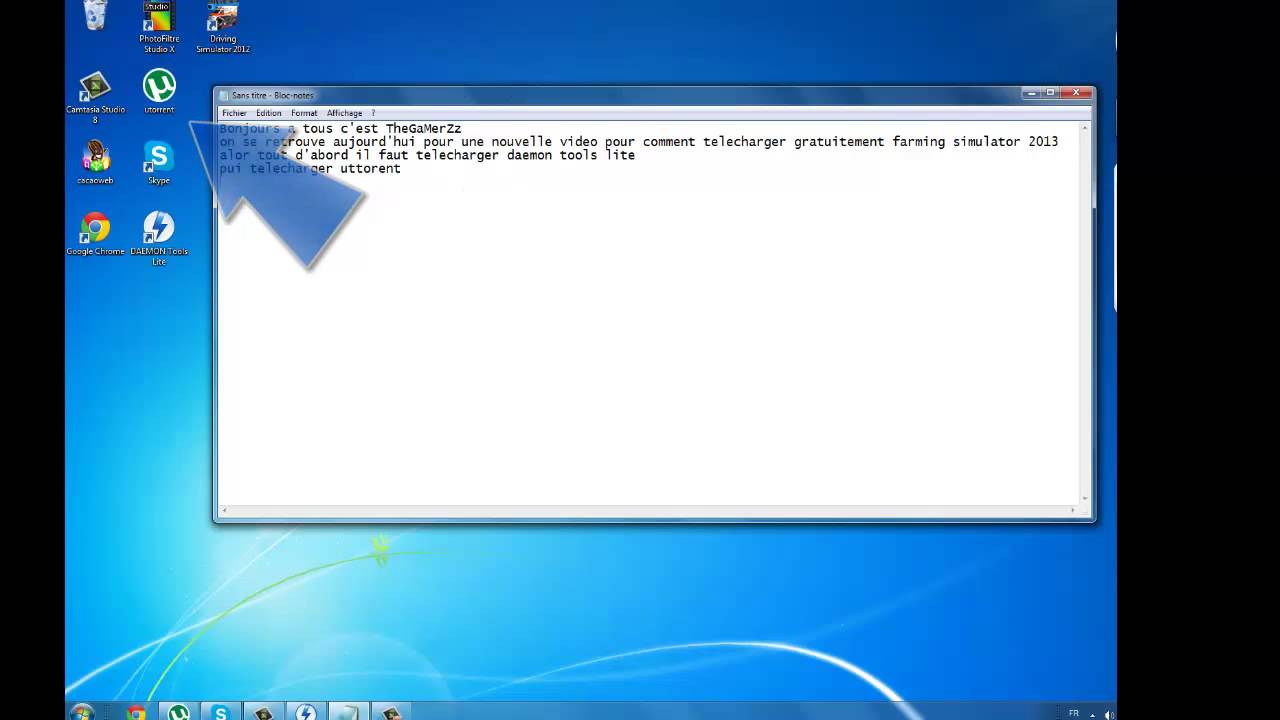The width and height of the screenshot is (1280, 720).
Task: Click the horizontal scrollbar right arrow in Notepad
Action: click(x=1073, y=510)
